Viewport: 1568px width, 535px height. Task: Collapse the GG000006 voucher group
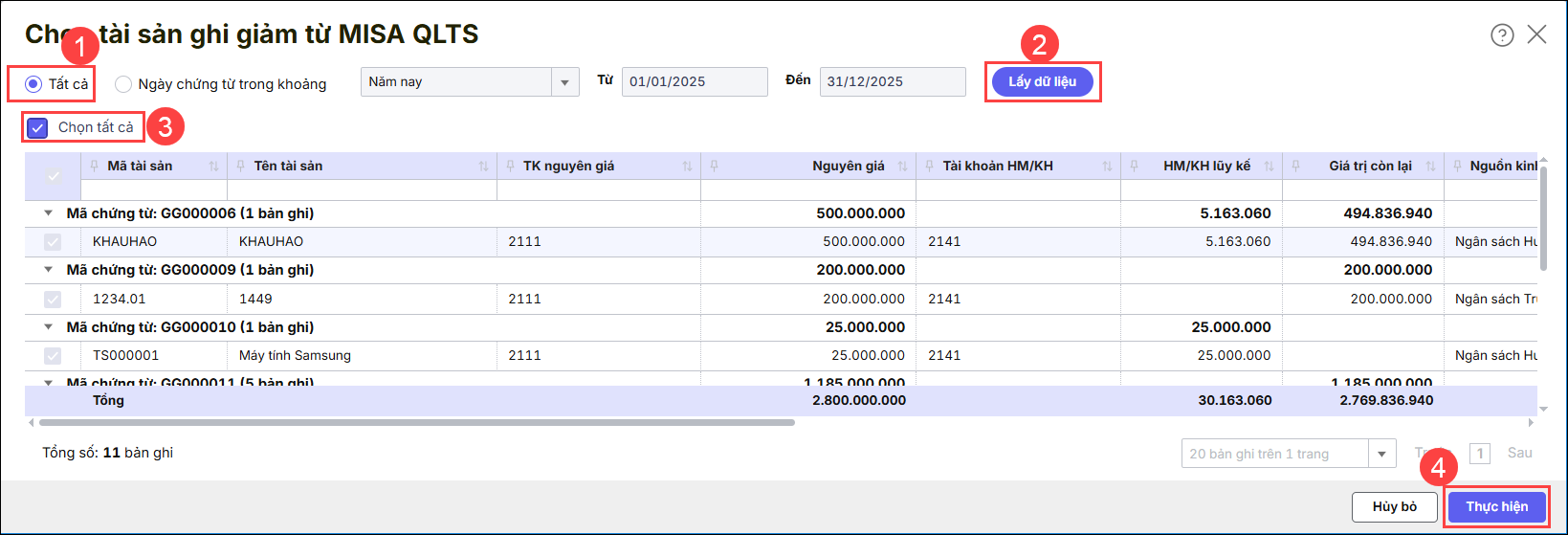tap(49, 213)
